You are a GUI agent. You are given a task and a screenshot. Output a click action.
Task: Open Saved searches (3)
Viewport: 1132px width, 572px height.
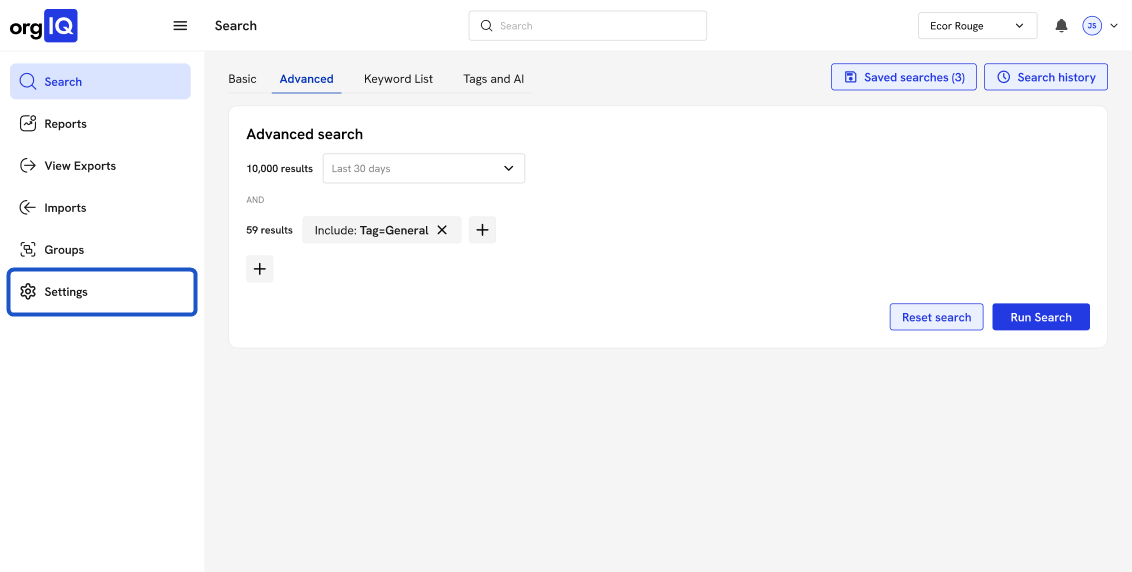click(x=904, y=77)
